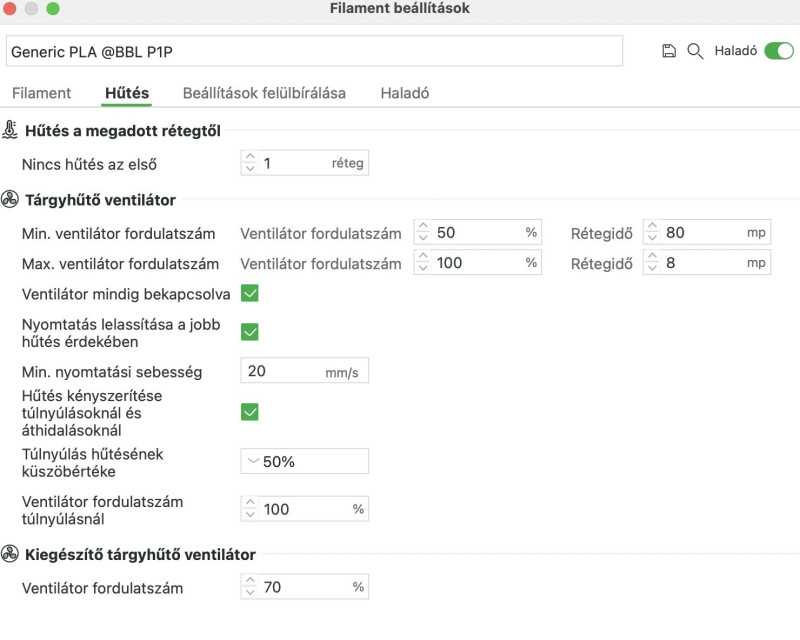The width and height of the screenshot is (800, 640).
Task: Decrease the Min. fan speed 50% value
Action: tap(423, 238)
